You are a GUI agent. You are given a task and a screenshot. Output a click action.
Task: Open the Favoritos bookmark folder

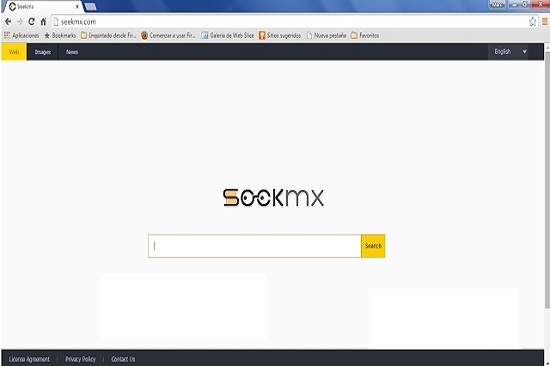click(x=365, y=35)
